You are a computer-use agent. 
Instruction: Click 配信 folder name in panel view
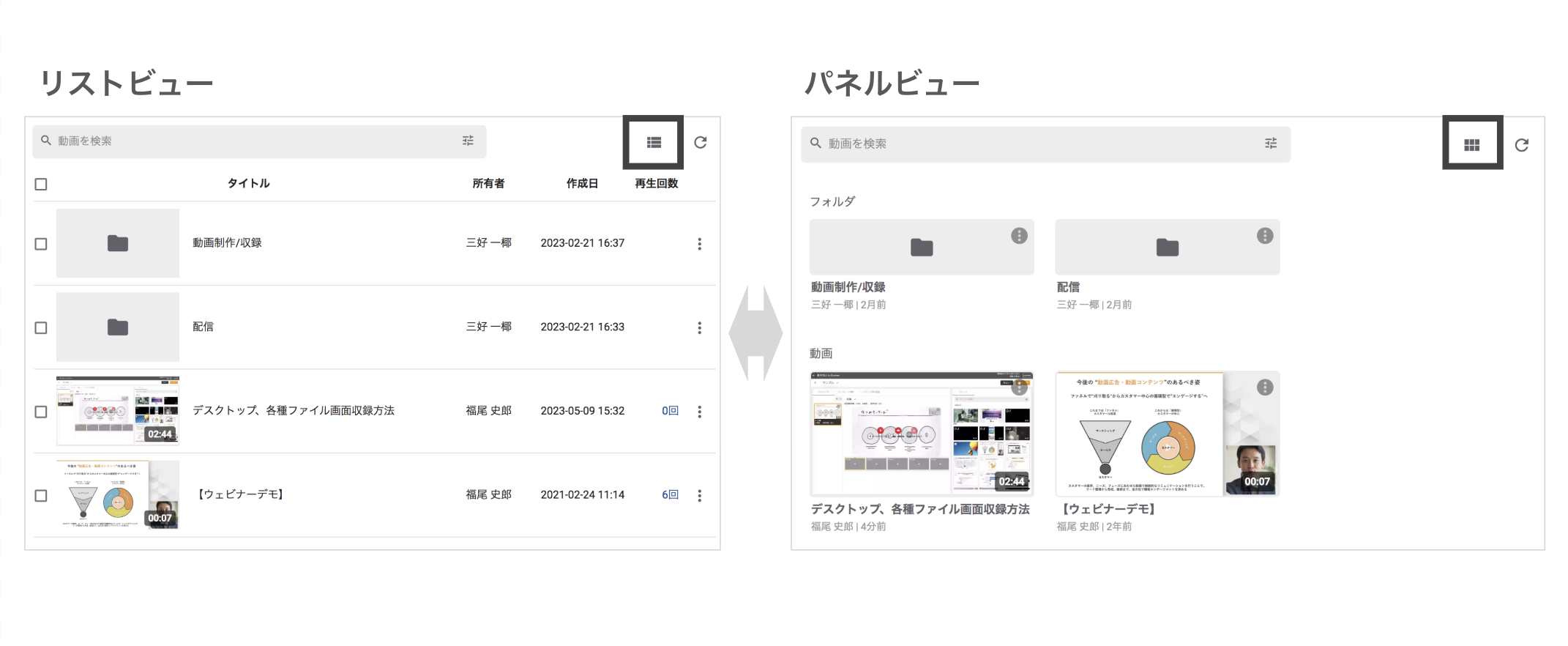[1068, 287]
